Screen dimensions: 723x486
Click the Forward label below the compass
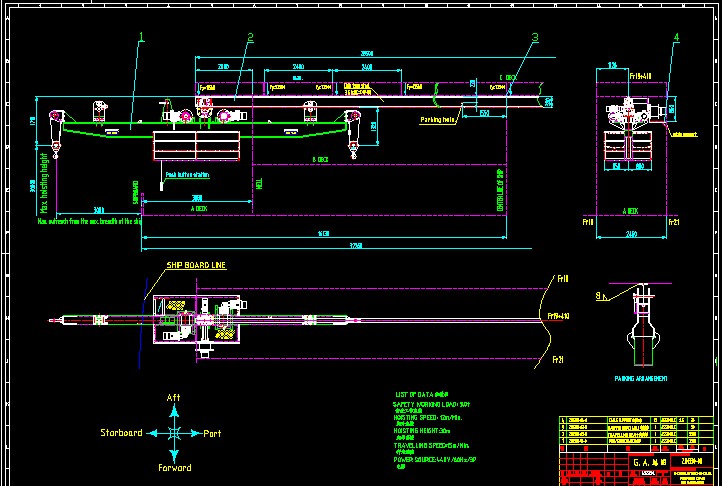[175, 467]
